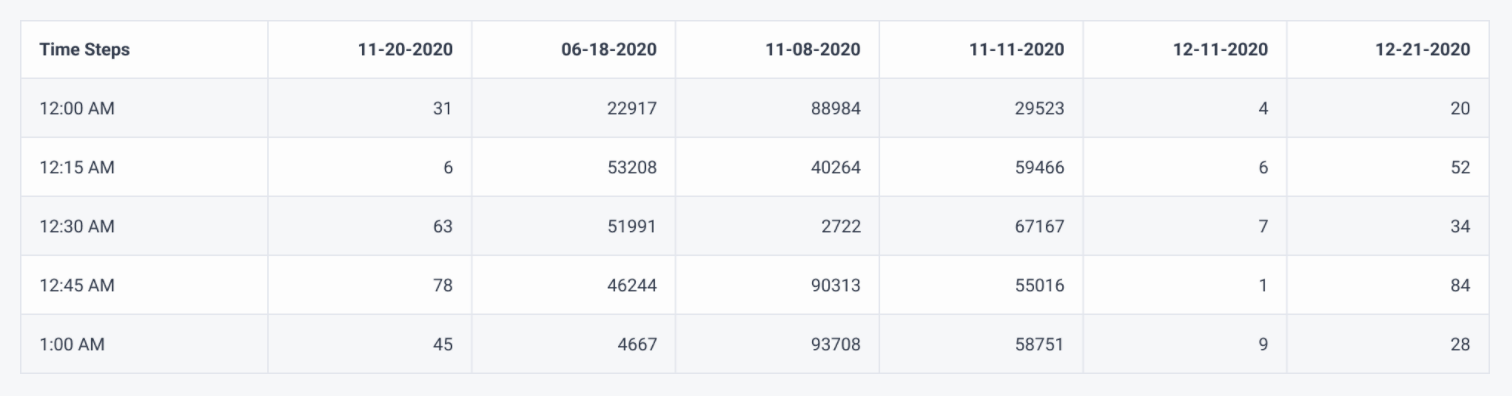Click the 11-20-2020 column header

pyautogui.click(x=370, y=50)
